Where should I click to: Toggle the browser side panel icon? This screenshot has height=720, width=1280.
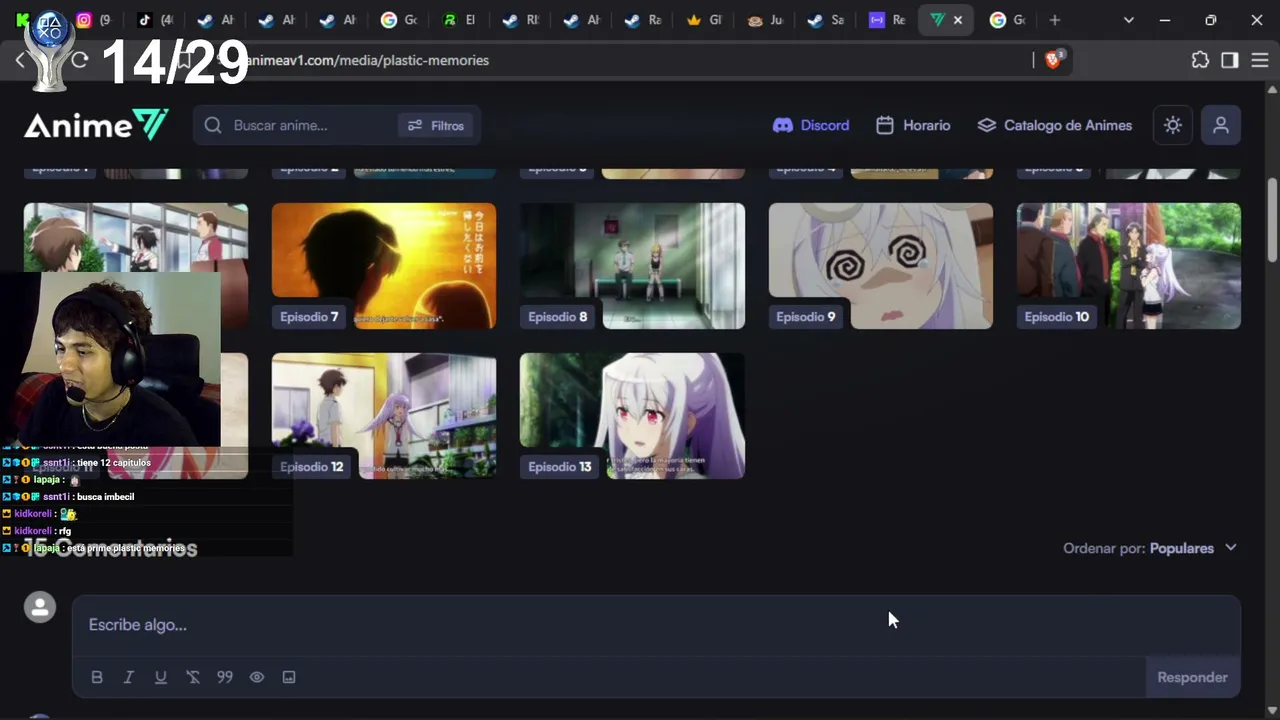[1230, 60]
